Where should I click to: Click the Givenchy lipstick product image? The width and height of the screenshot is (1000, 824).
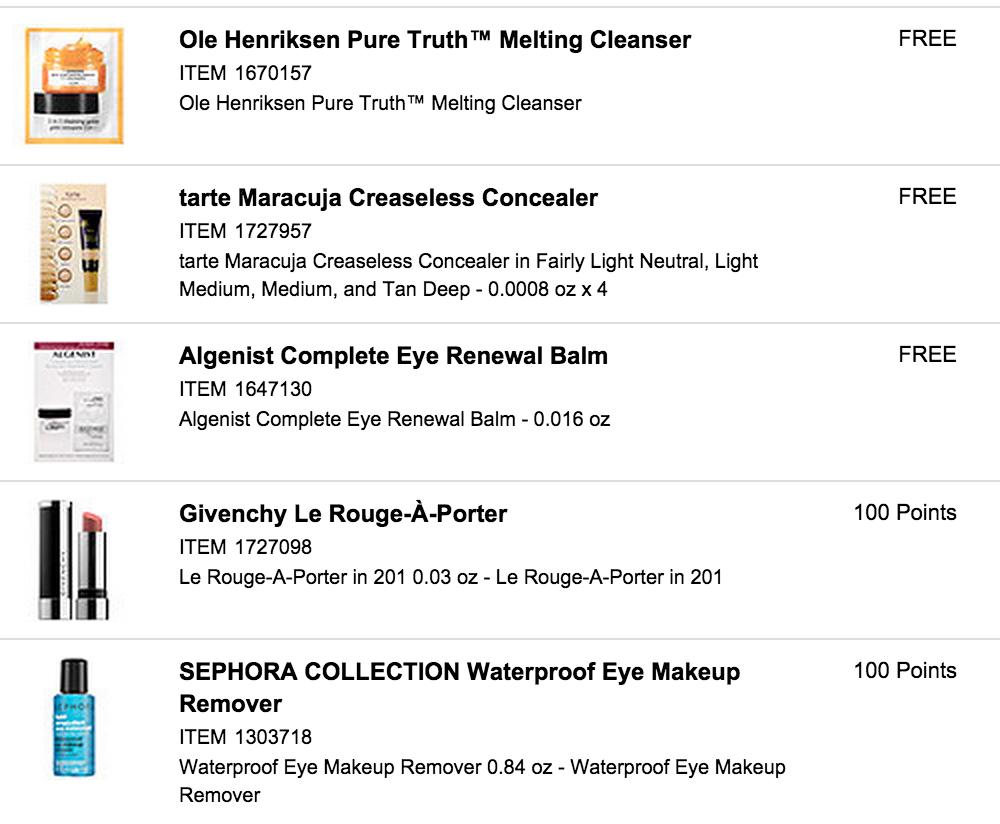(x=74, y=560)
